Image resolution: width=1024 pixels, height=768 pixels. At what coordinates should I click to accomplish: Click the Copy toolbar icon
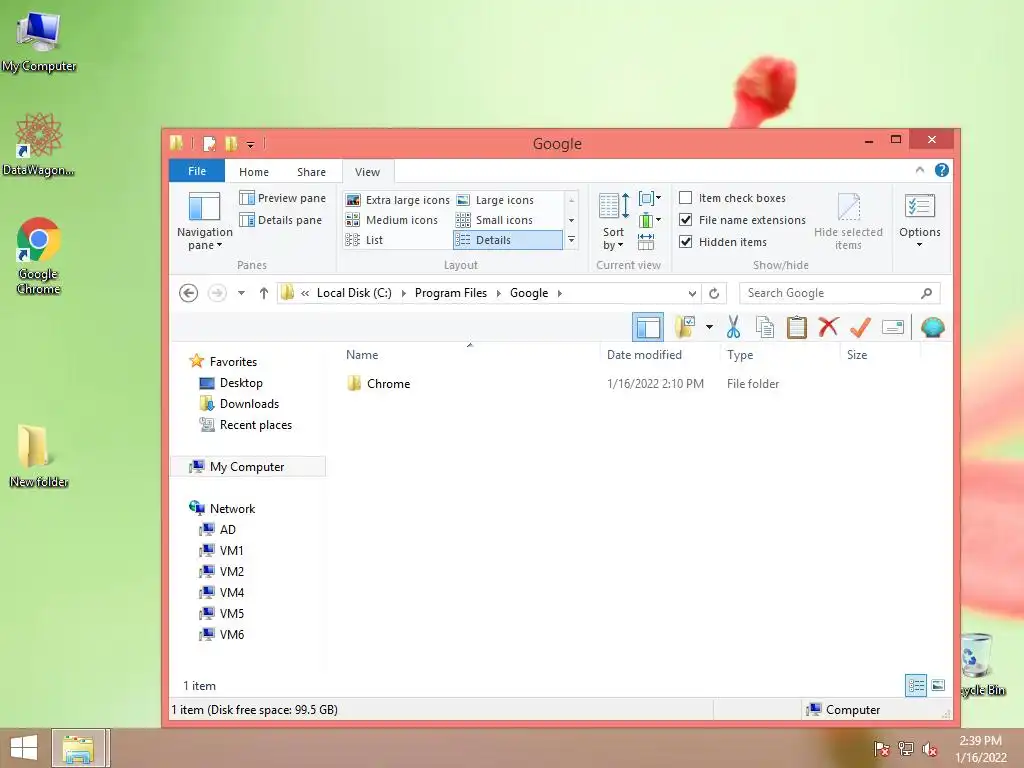[765, 327]
